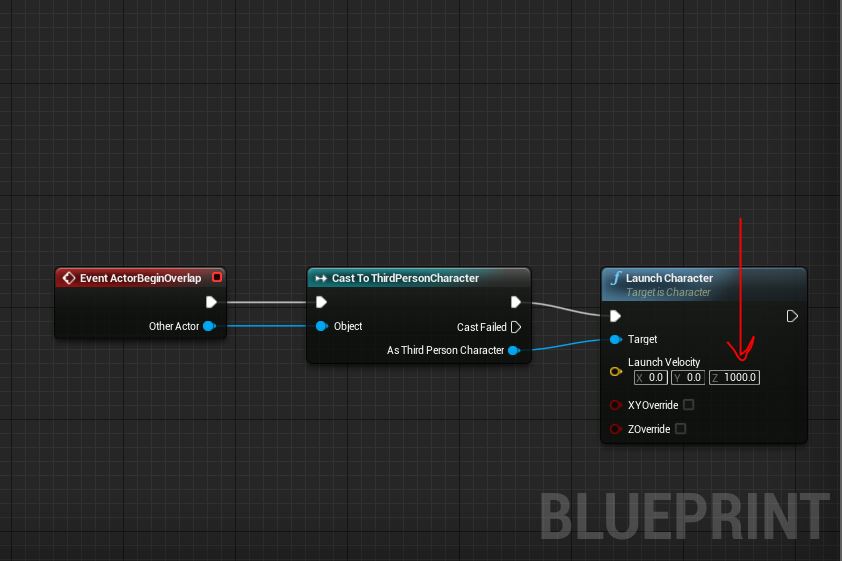Click the Cast Failed label

coord(482,327)
